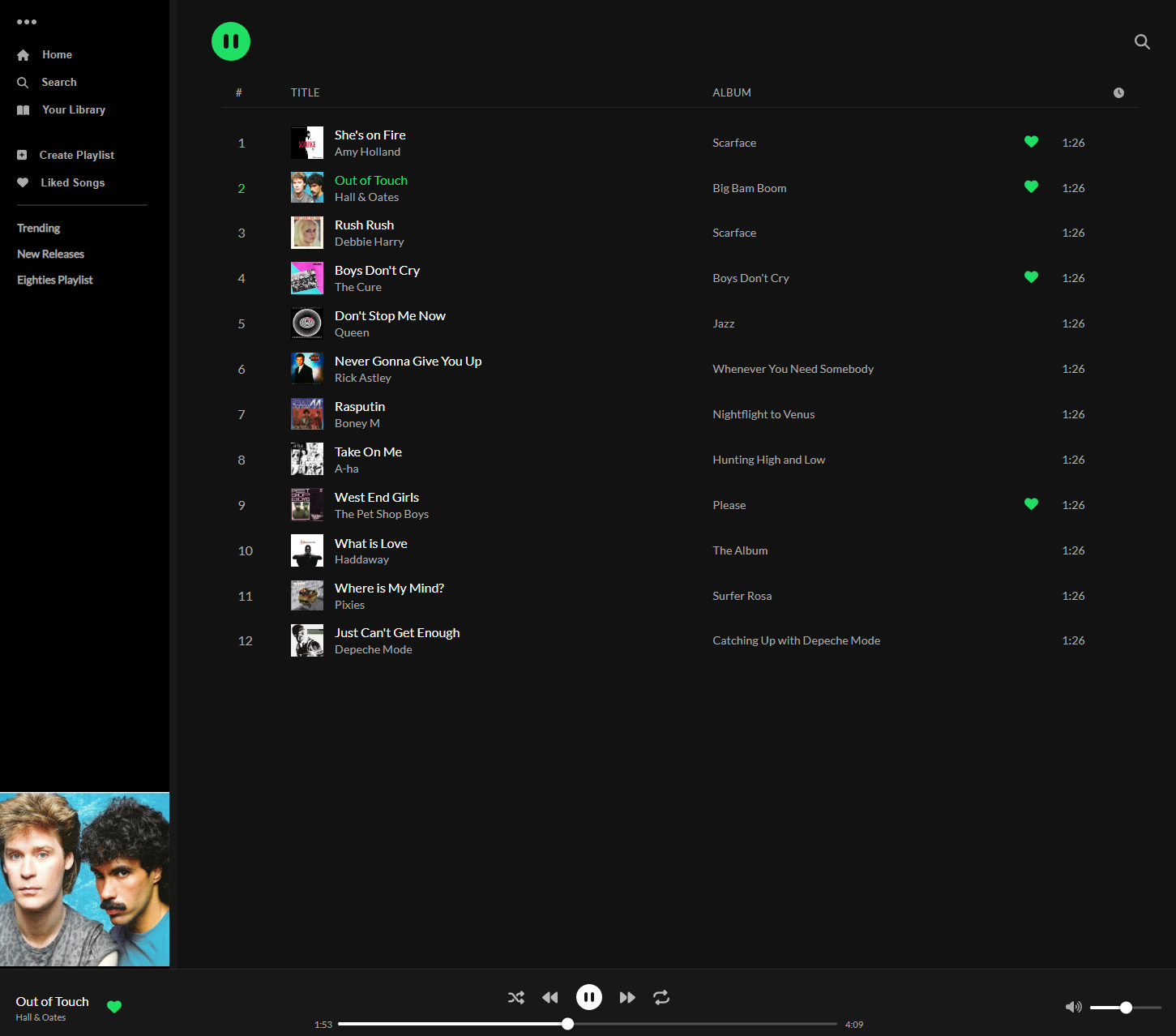
Task: Click She's on Fire album cover
Action: tap(307, 143)
